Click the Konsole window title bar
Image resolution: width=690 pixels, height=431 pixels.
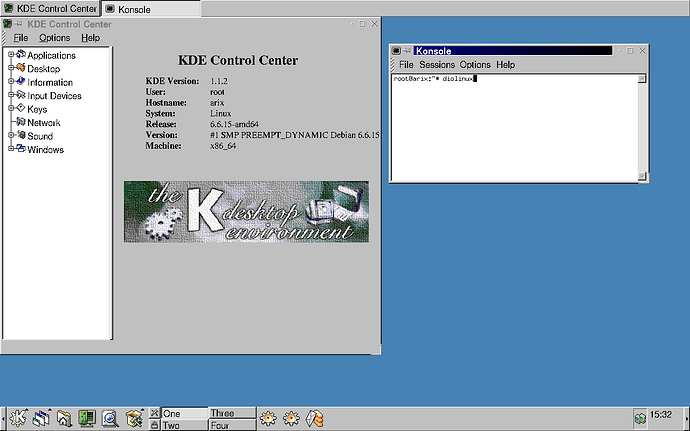pos(513,51)
